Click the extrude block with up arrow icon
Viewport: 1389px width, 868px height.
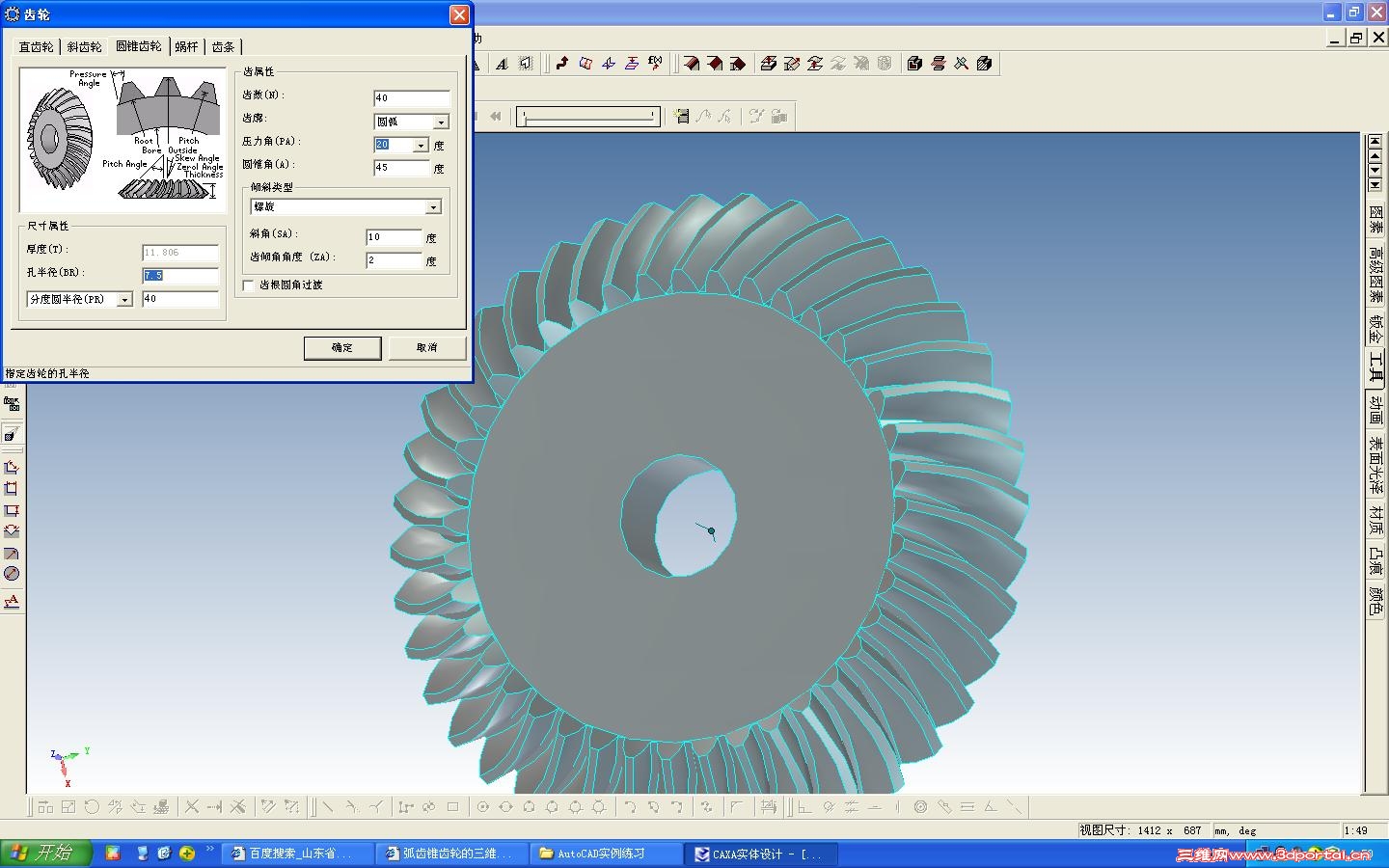coord(769,64)
